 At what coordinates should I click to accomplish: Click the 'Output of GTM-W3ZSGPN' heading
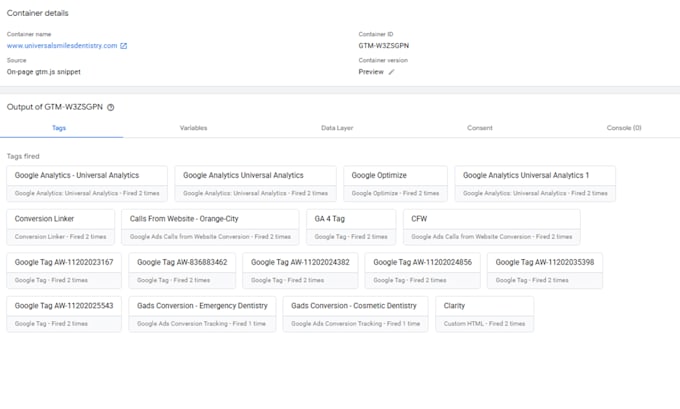pos(55,107)
